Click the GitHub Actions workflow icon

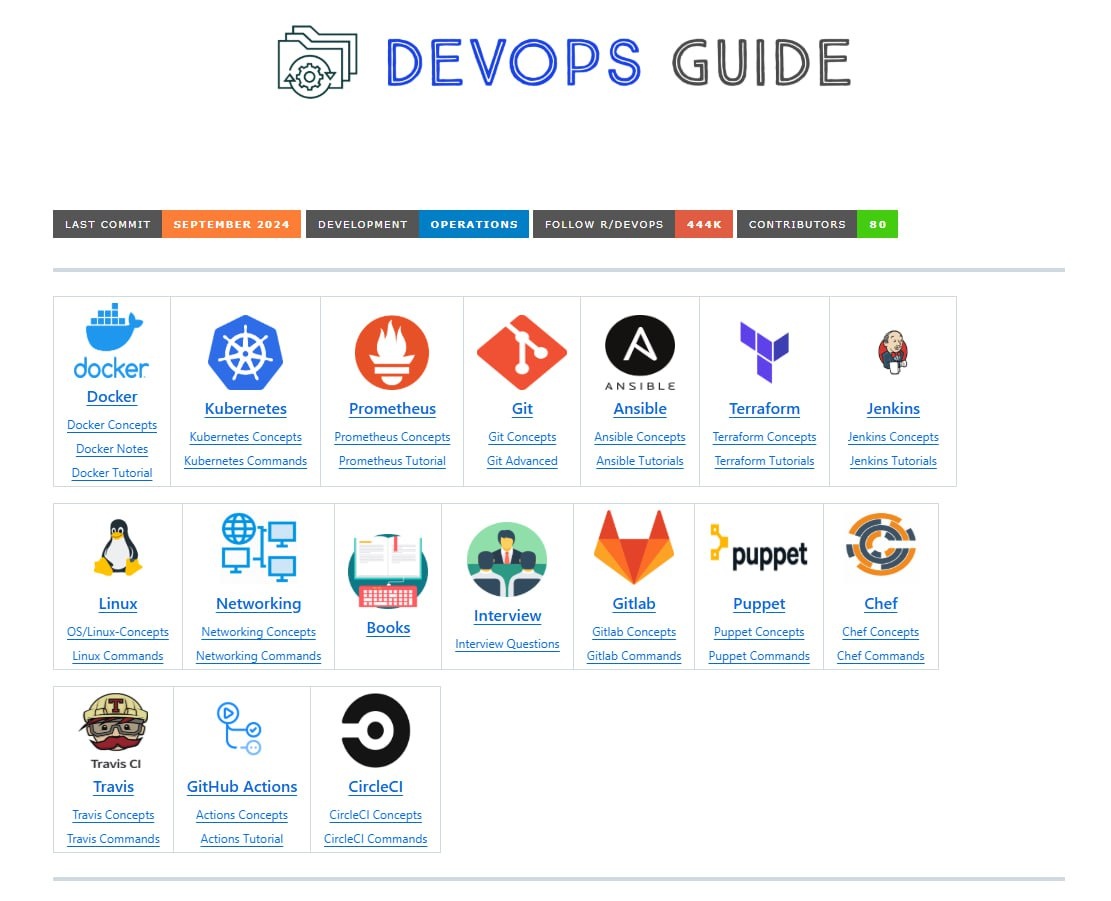tap(239, 728)
